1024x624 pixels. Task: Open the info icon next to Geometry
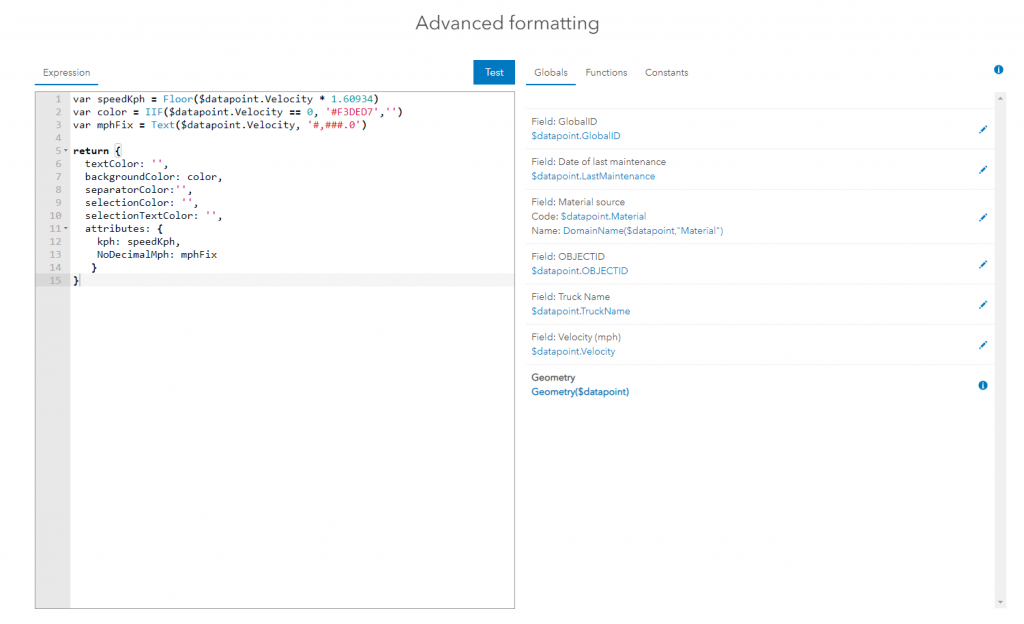tap(982, 385)
